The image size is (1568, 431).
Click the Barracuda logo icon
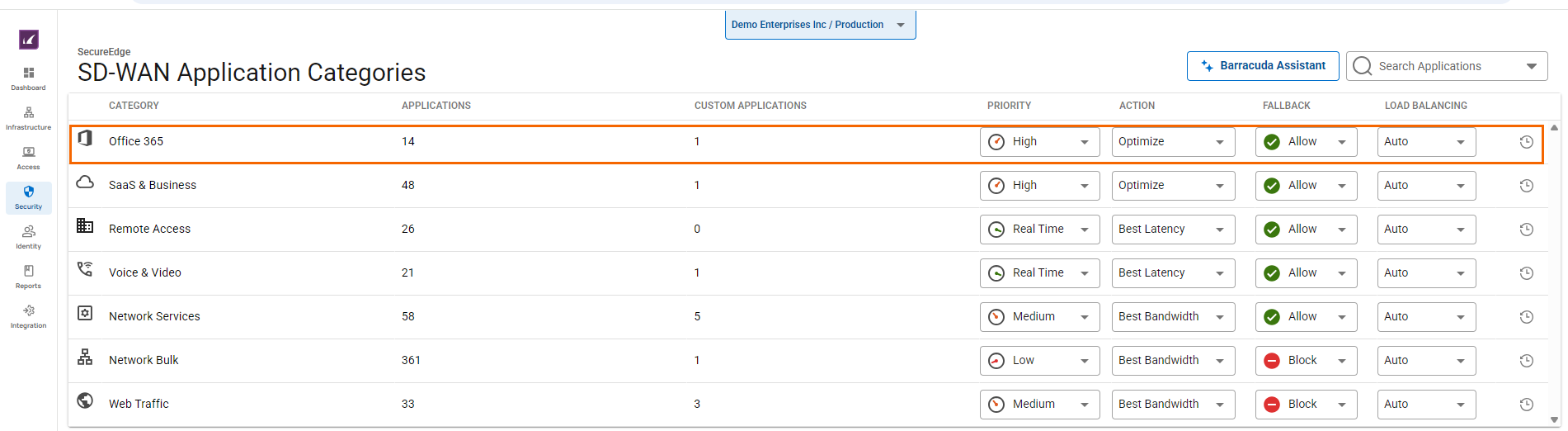pos(29,40)
